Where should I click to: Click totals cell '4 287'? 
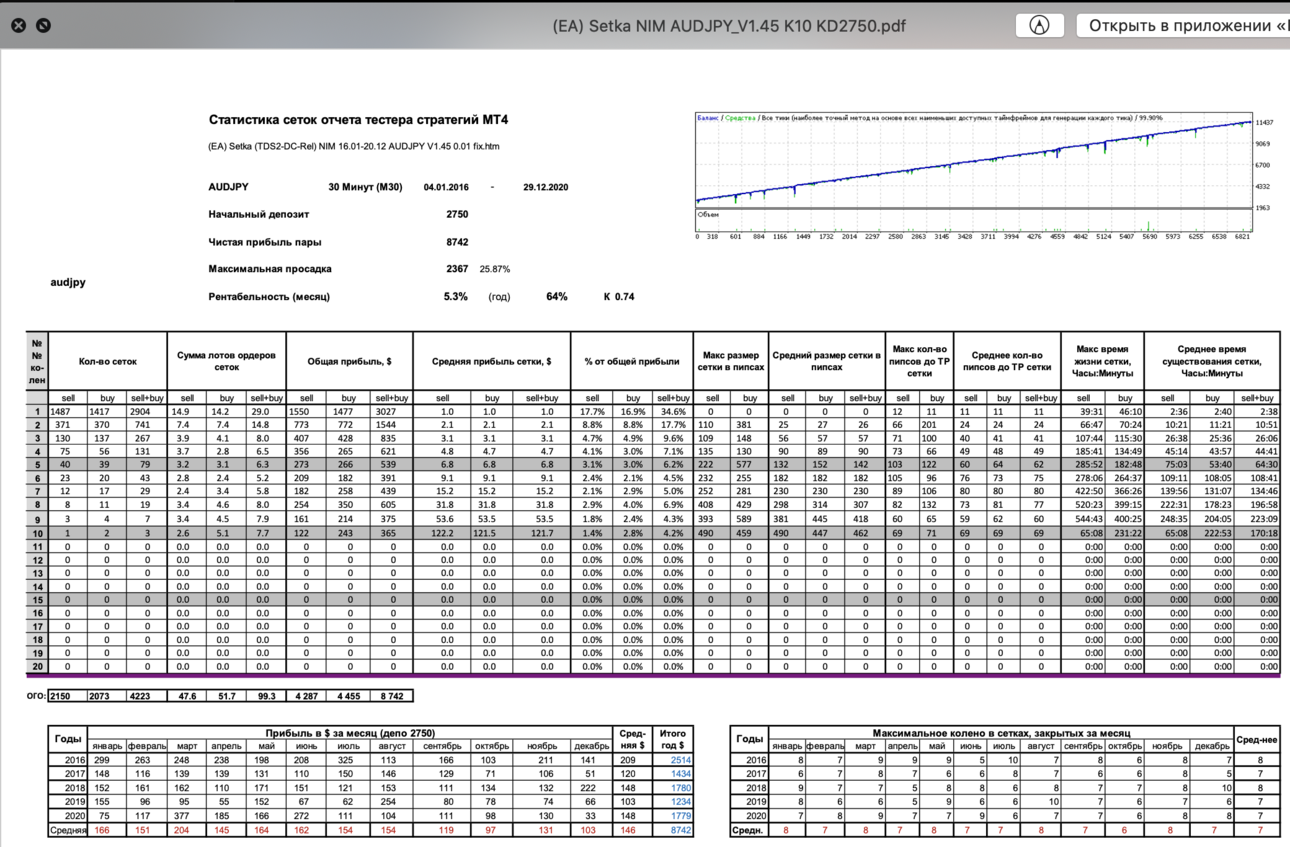click(x=306, y=695)
